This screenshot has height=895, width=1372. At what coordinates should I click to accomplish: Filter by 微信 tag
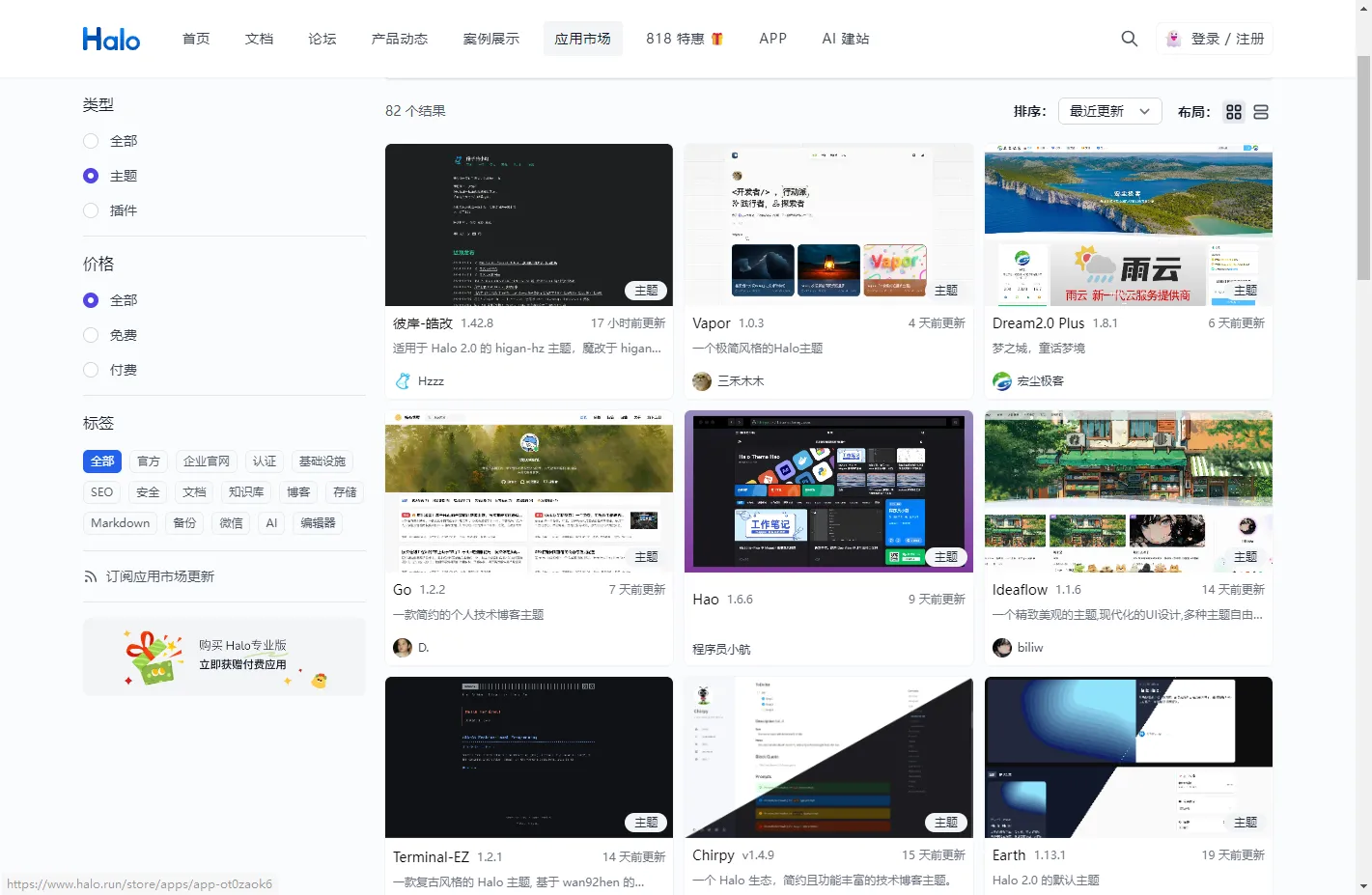coord(231,523)
